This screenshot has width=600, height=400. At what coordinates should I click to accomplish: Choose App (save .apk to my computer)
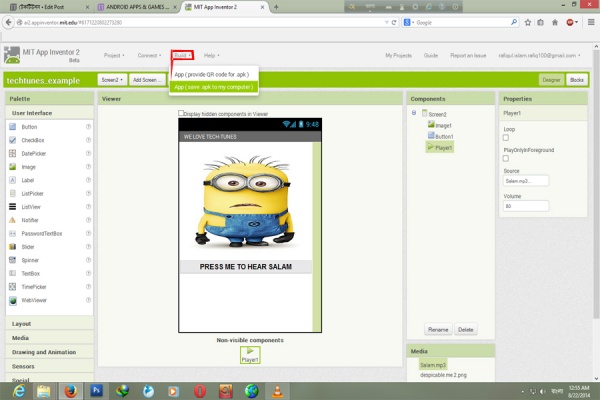[x=214, y=87]
